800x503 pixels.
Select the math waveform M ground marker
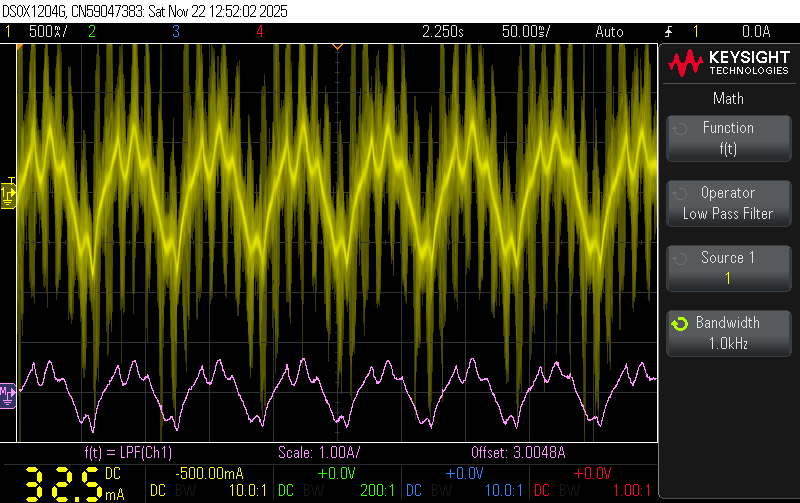tap(8, 395)
